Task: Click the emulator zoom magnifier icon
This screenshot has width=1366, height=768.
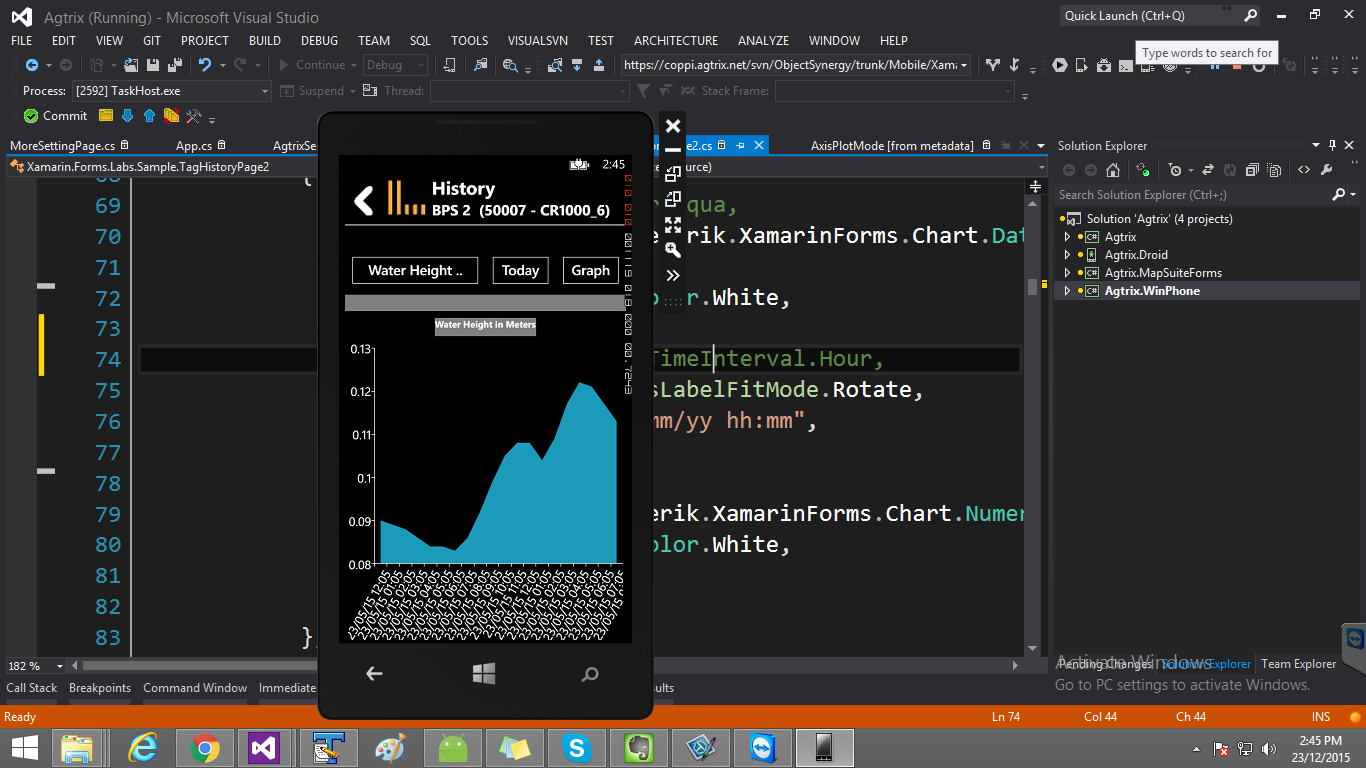Action: point(673,250)
